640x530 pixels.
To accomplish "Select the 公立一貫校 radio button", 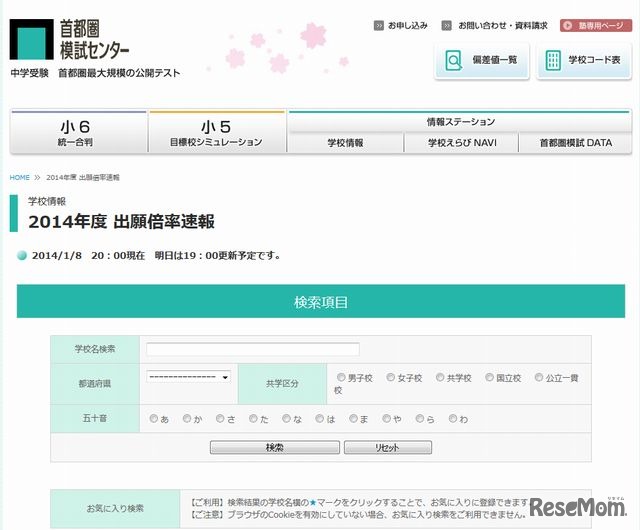I will [539, 377].
